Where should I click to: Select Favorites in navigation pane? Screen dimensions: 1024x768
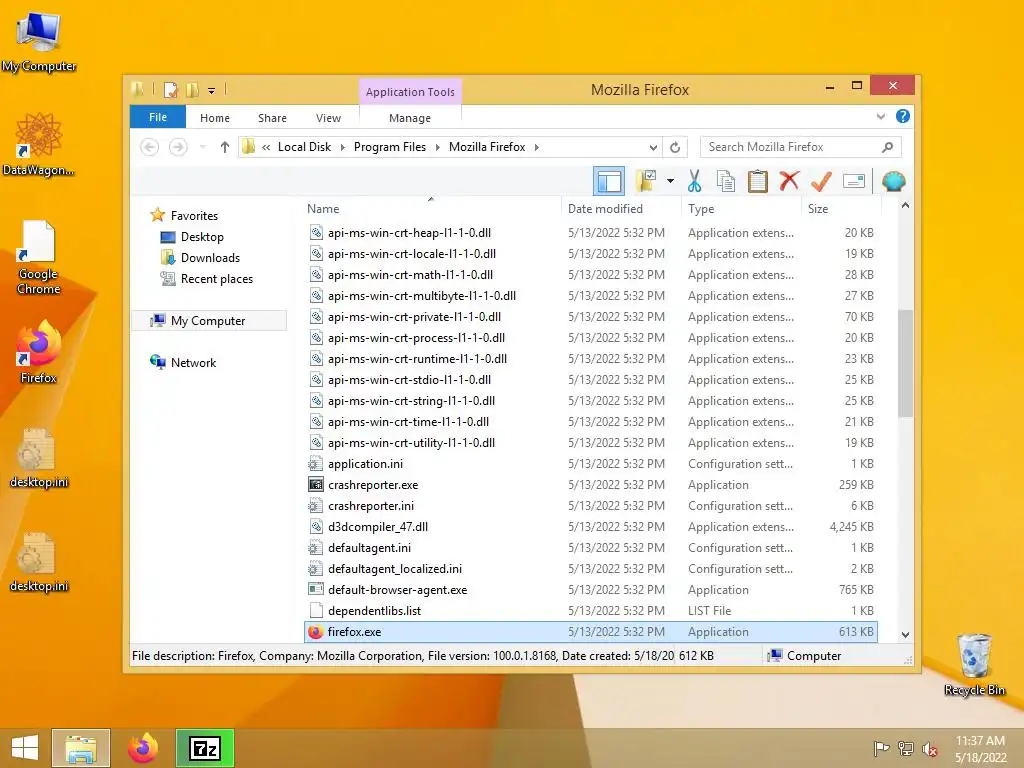click(194, 216)
